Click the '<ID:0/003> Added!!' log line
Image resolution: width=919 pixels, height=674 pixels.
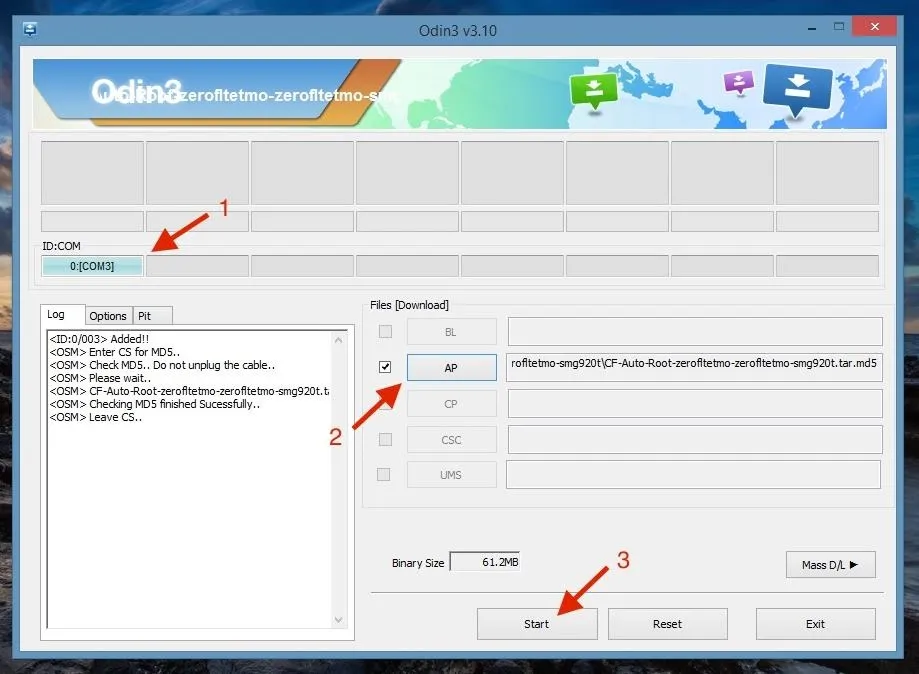pyautogui.click(x=100, y=339)
